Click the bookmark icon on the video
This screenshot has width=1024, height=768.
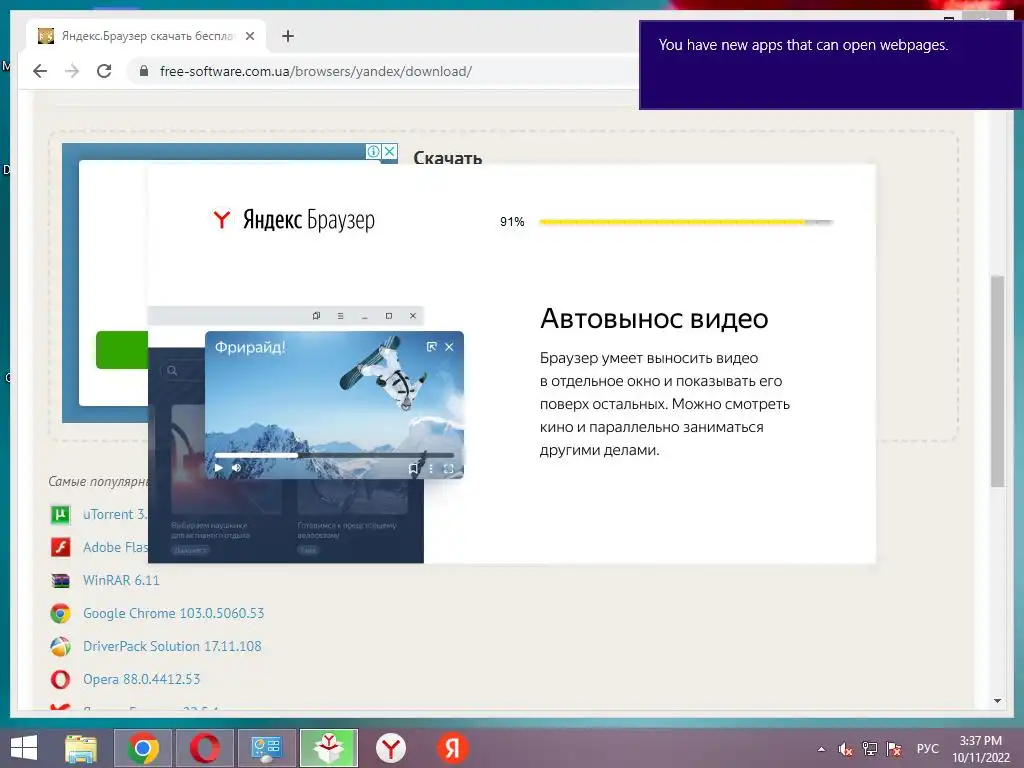[x=413, y=468]
